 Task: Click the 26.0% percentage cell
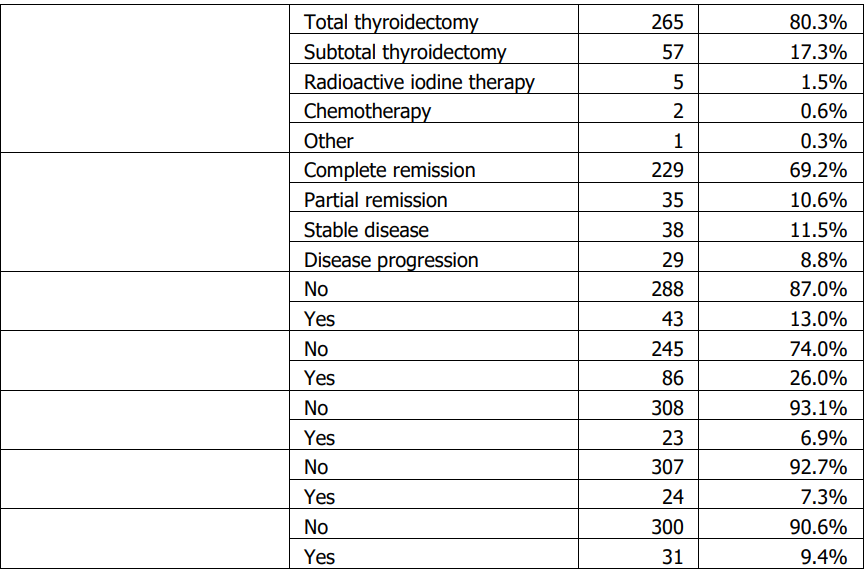coord(817,379)
